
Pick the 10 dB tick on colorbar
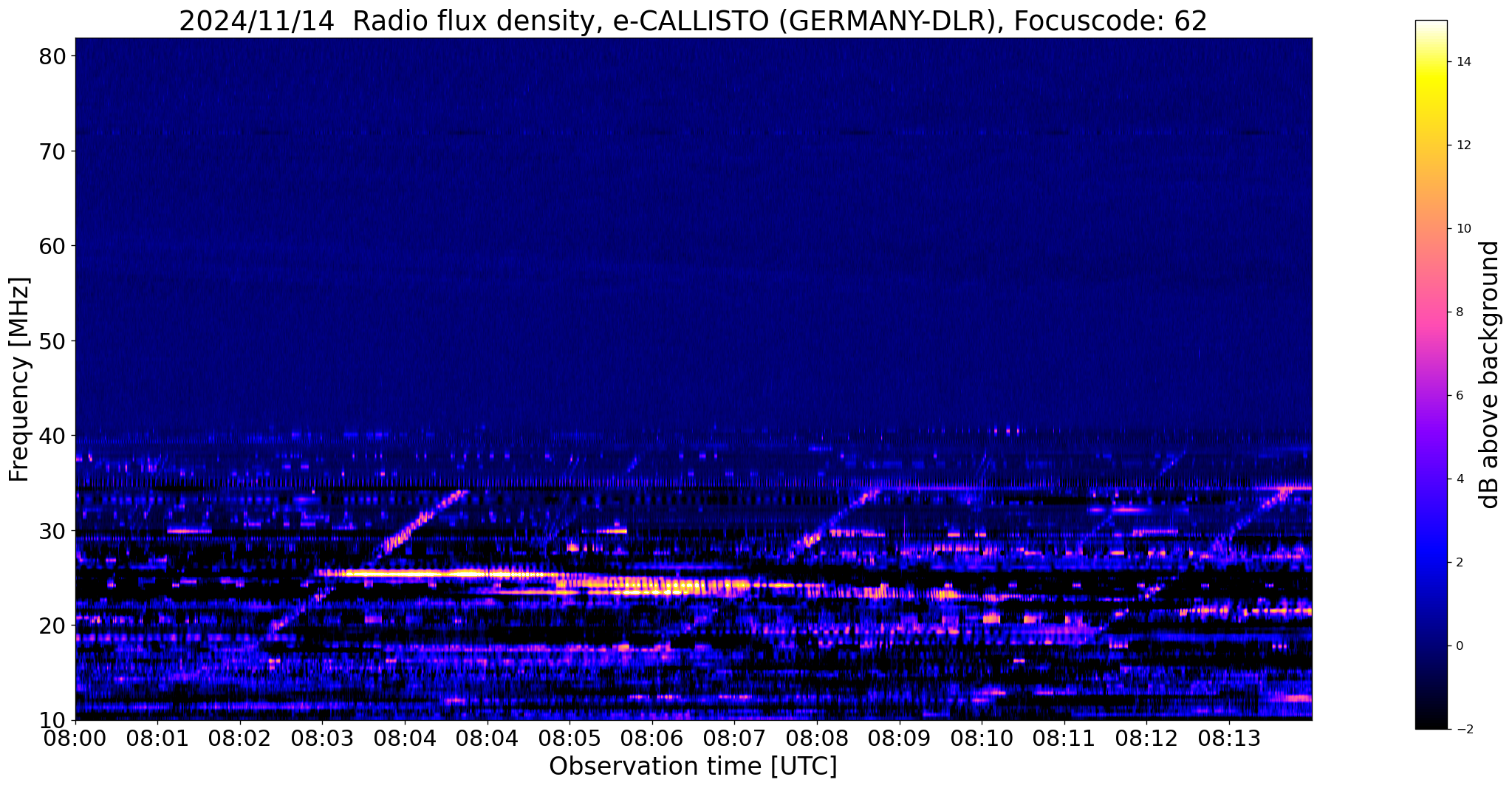(1463, 229)
